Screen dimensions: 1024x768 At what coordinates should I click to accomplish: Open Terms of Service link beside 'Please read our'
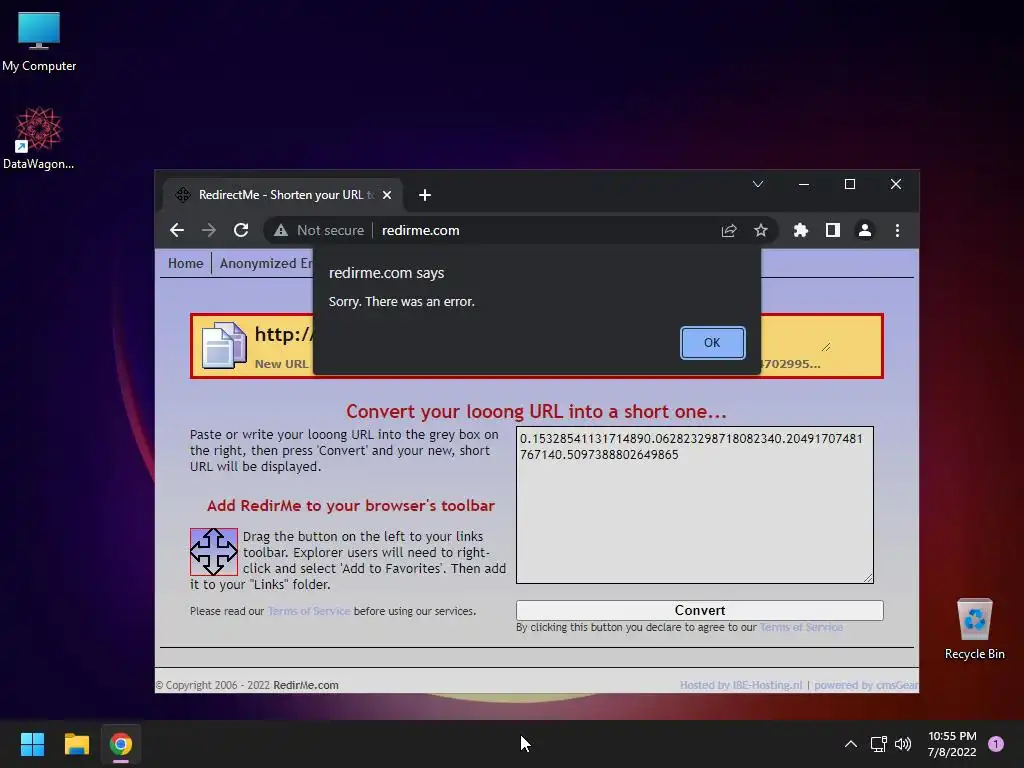[x=309, y=611]
